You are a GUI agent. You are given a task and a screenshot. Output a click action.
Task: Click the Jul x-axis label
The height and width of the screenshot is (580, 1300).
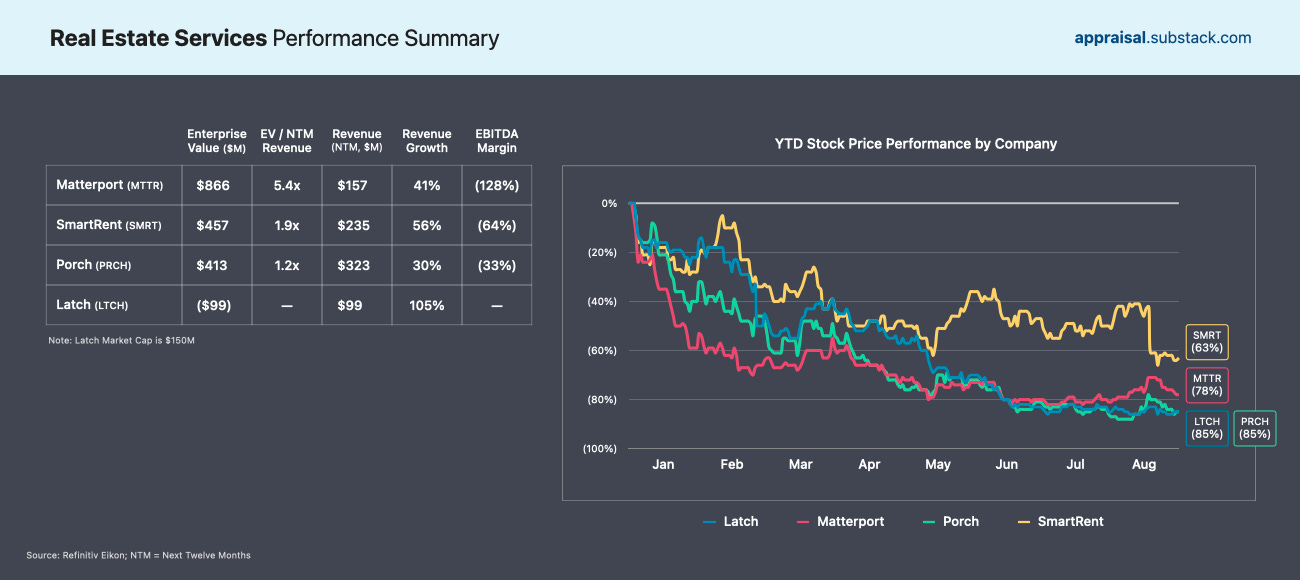point(1076,465)
